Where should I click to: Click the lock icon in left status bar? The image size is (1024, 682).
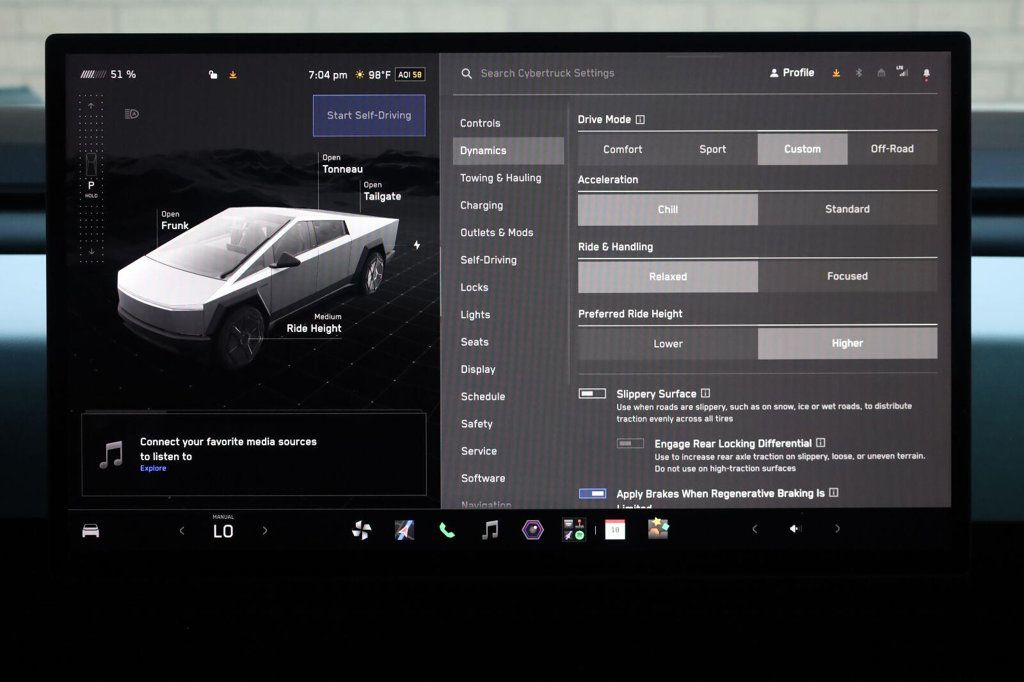point(213,74)
